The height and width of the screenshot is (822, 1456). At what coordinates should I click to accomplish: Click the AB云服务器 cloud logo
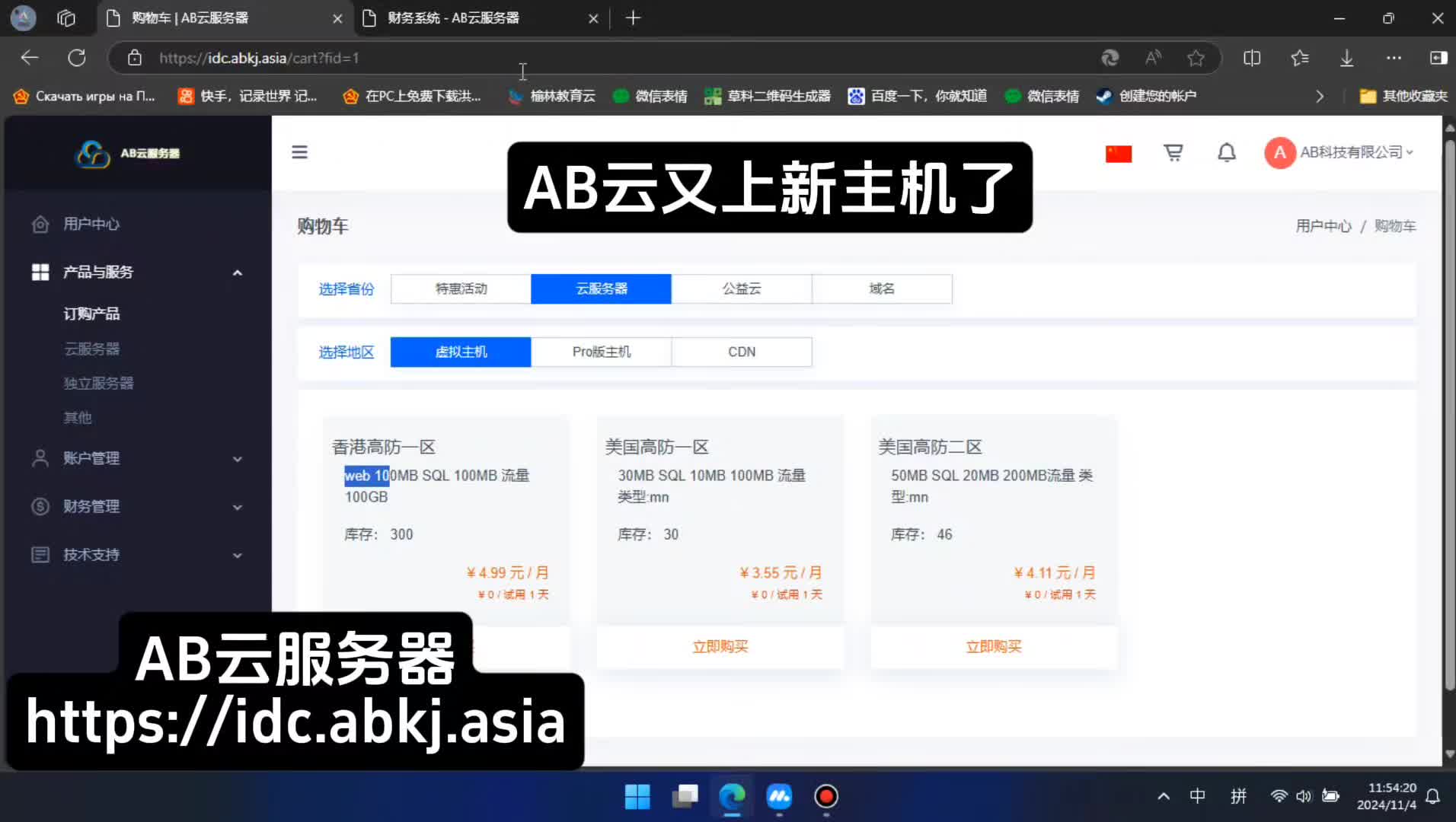[x=127, y=153]
